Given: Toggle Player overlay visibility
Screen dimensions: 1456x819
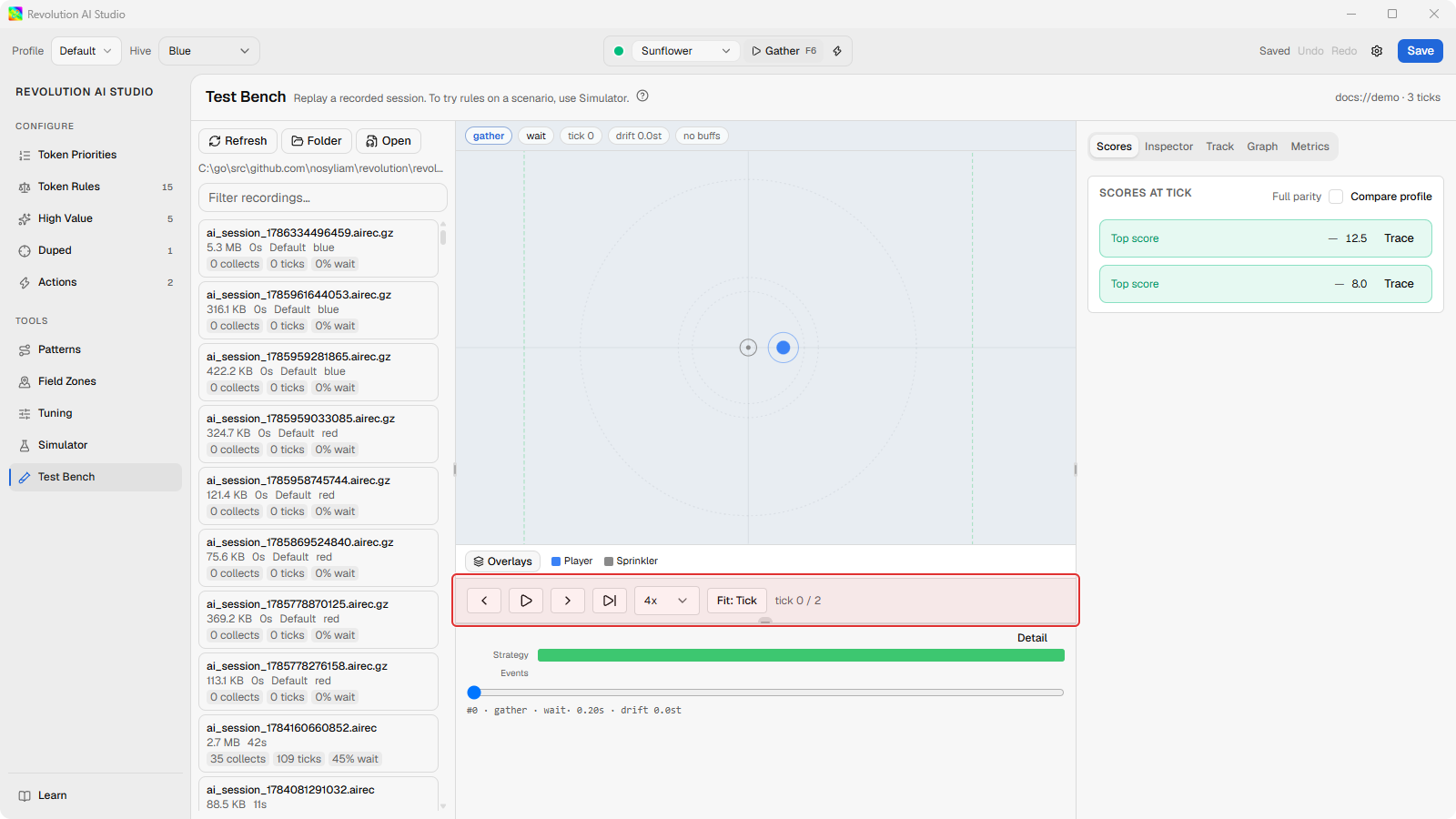Looking at the screenshot, I should (572, 561).
